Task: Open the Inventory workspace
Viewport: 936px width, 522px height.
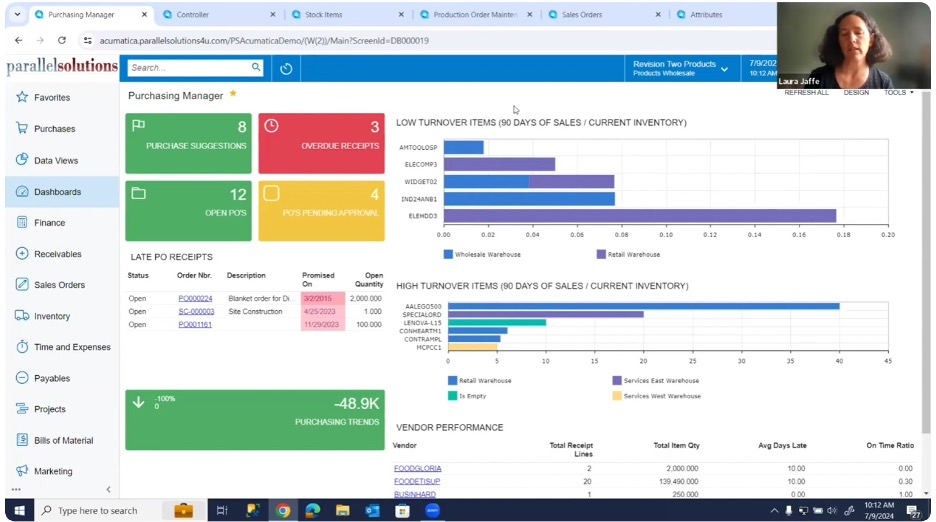Action: tap(51, 316)
